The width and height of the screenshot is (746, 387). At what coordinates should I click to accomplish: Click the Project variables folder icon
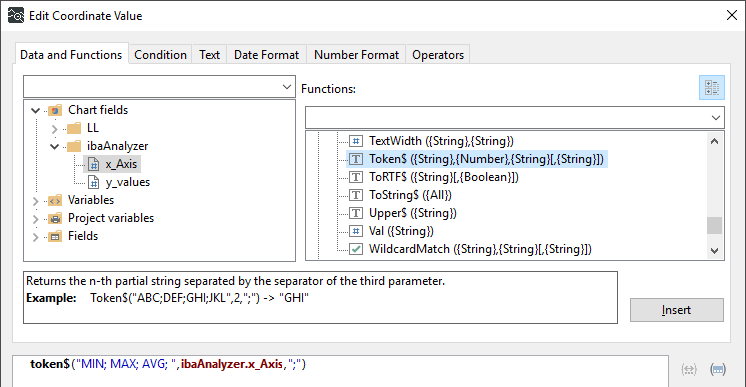coord(55,218)
